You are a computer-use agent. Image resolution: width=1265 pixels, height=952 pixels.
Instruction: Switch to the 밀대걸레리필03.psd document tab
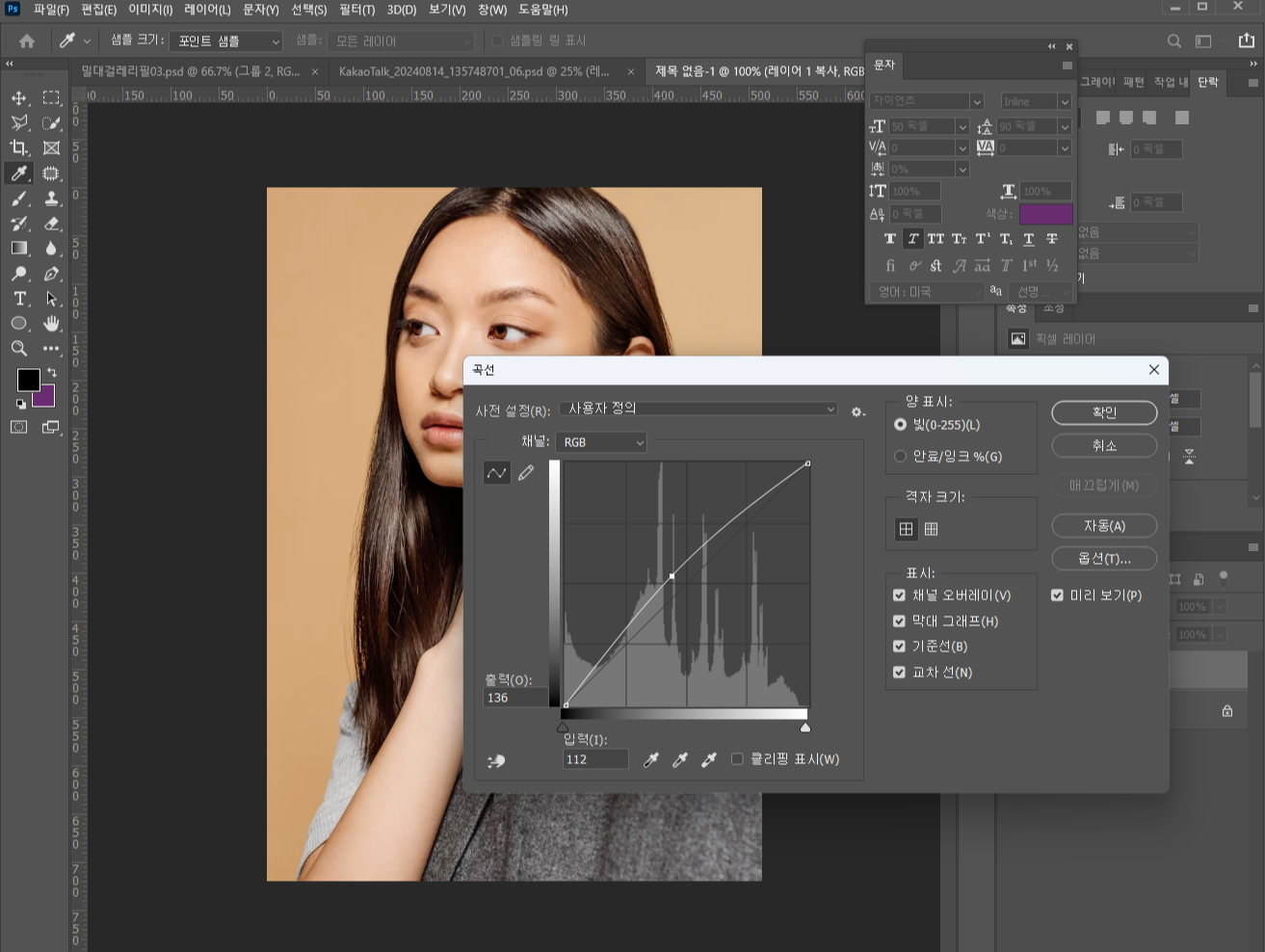[x=191, y=71]
